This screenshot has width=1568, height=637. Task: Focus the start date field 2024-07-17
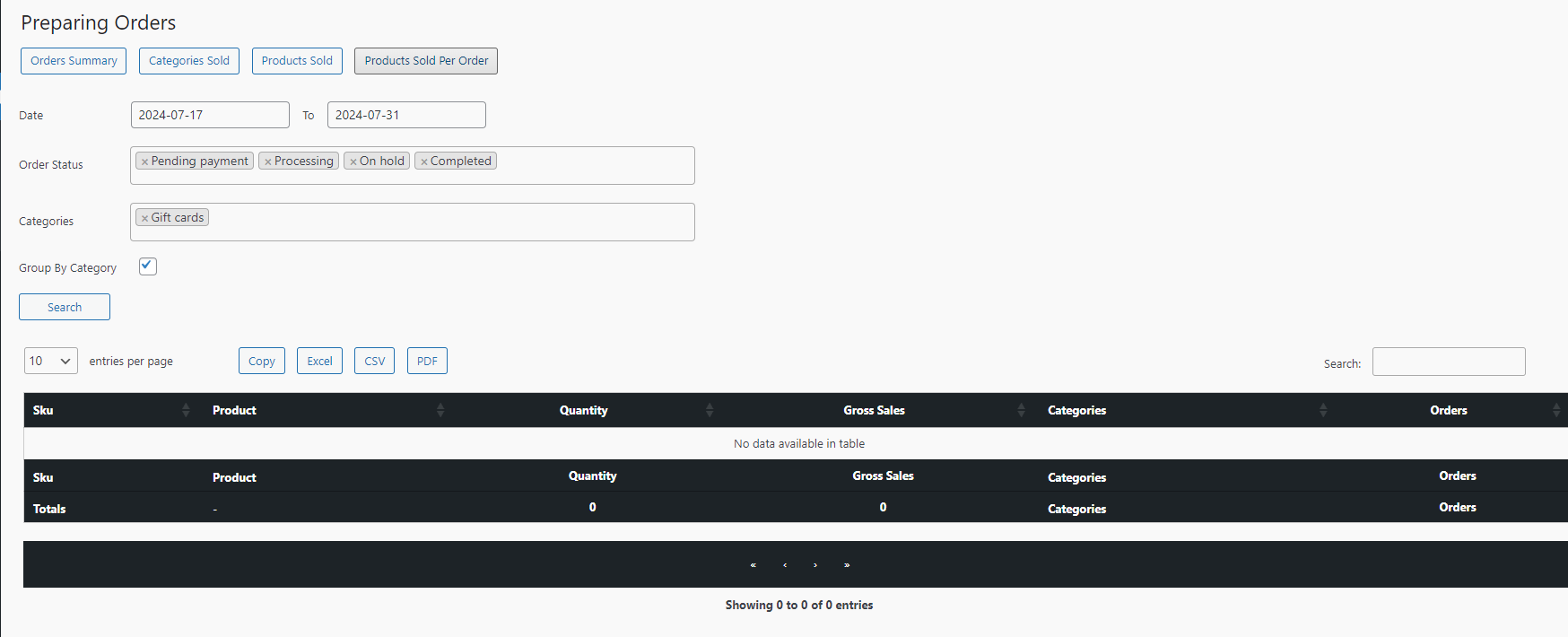[210, 115]
